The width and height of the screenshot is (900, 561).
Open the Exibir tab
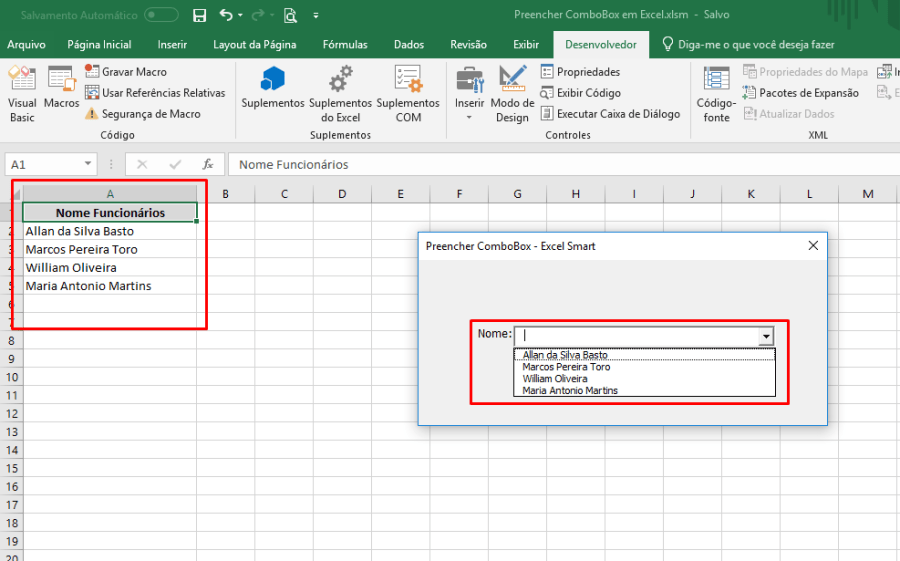pyautogui.click(x=526, y=44)
